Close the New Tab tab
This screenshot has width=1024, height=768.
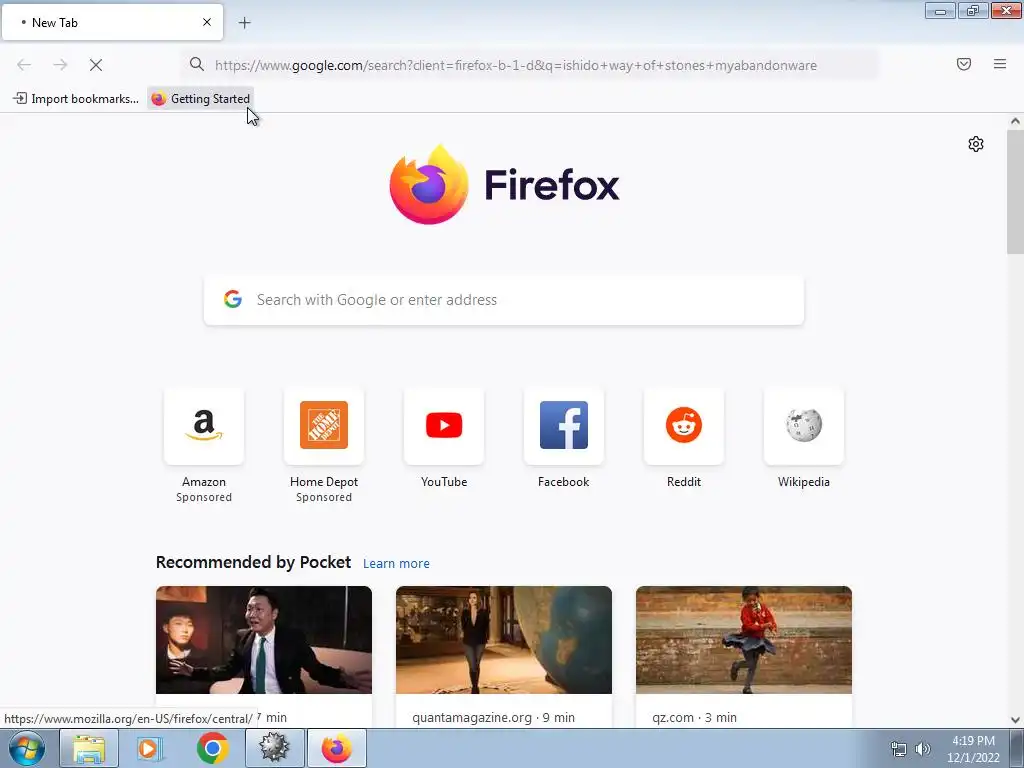[206, 22]
